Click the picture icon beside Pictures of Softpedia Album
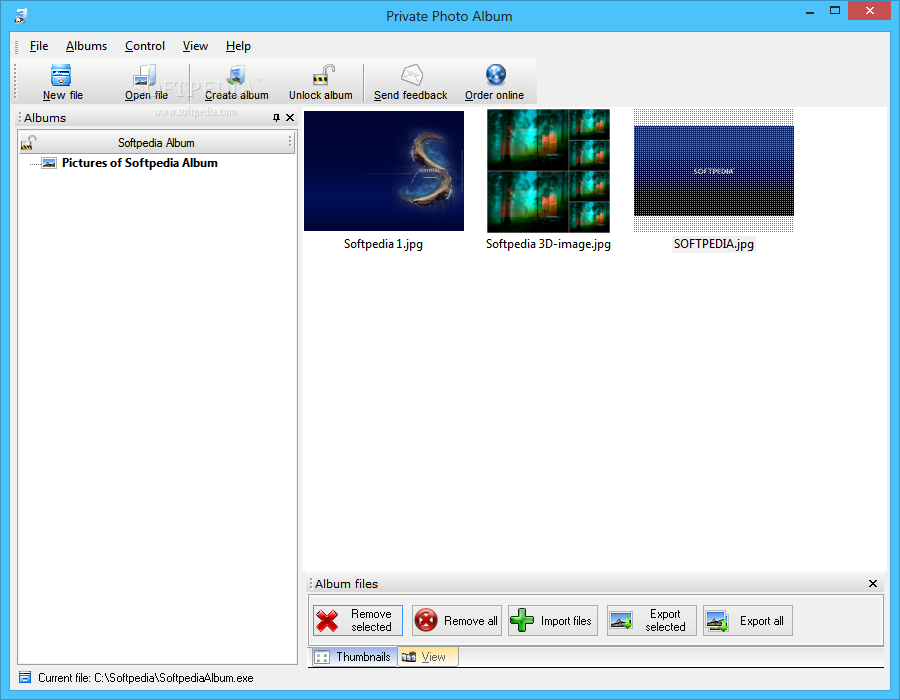900x700 pixels. 49,163
